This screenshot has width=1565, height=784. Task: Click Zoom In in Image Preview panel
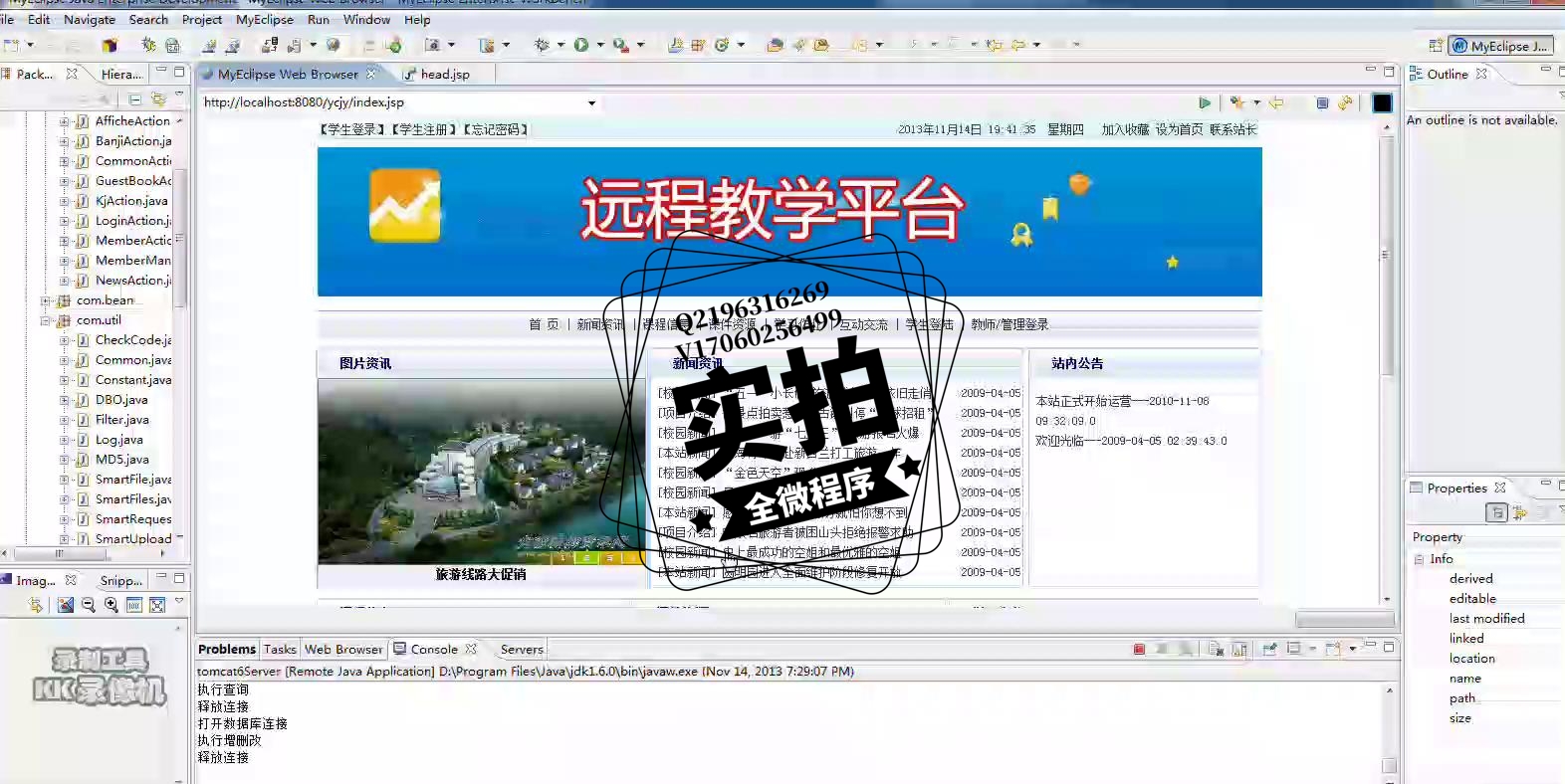tap(111, 605)
